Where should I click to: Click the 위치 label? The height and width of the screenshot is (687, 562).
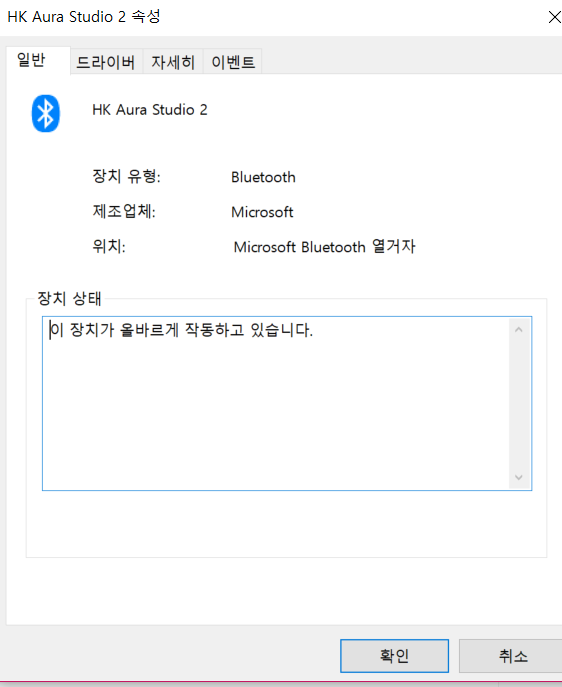(109, 246)
